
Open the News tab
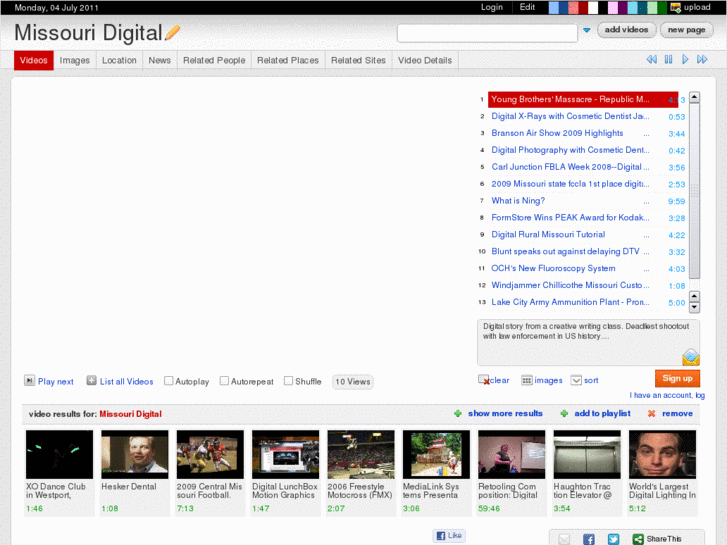[159, 60]
